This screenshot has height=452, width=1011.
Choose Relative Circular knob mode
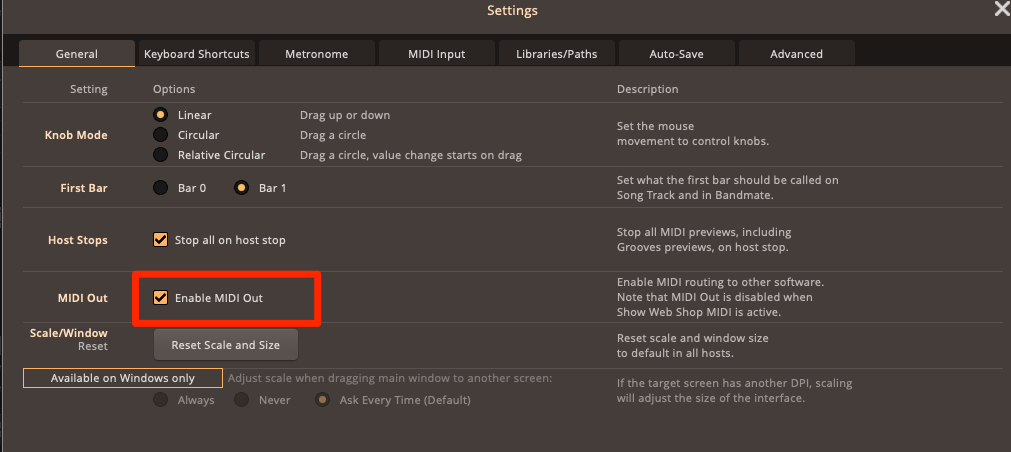(x=160, y=155)
